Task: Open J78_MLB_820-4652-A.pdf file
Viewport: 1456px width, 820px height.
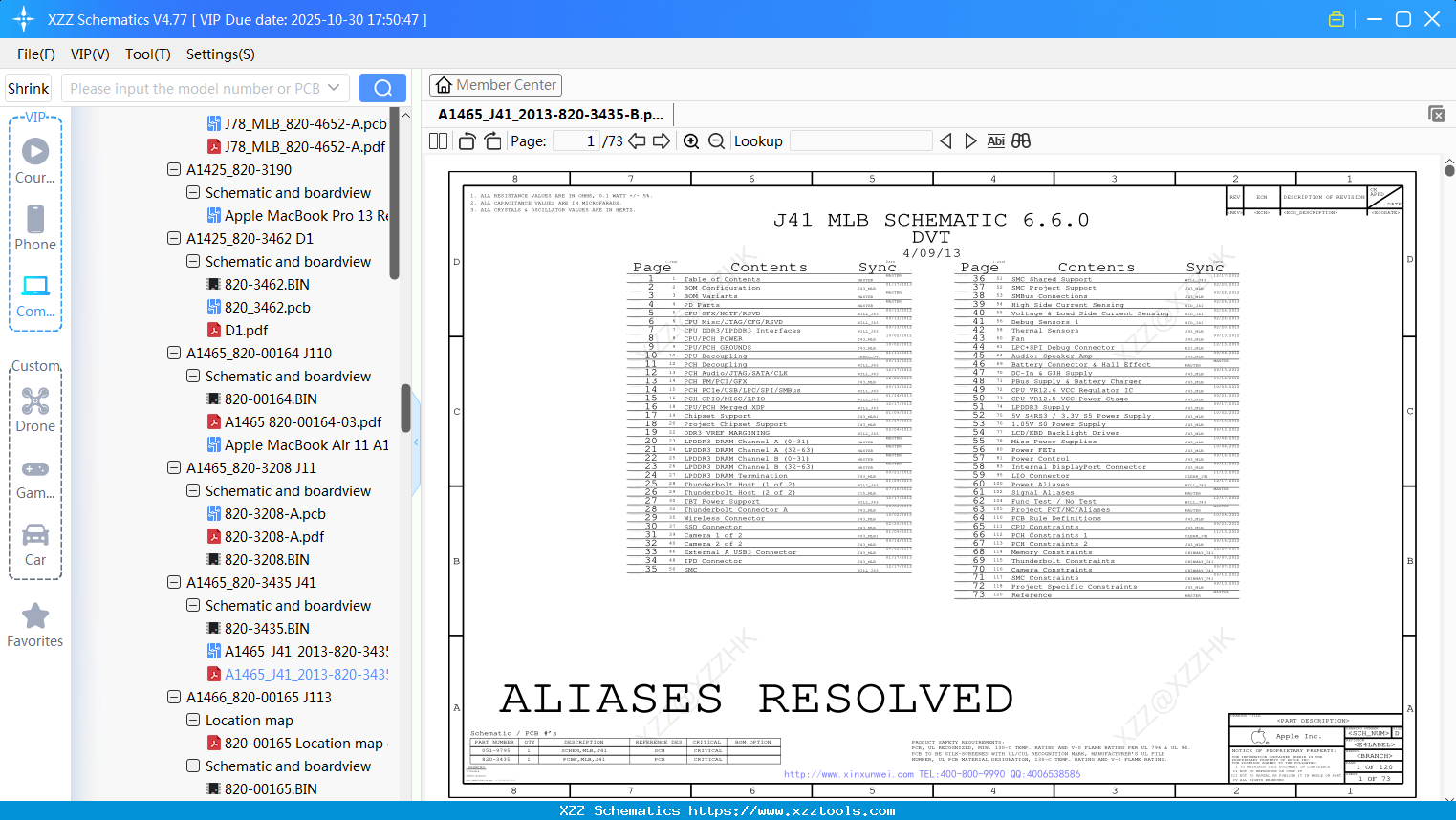Action: pos(296,147)
